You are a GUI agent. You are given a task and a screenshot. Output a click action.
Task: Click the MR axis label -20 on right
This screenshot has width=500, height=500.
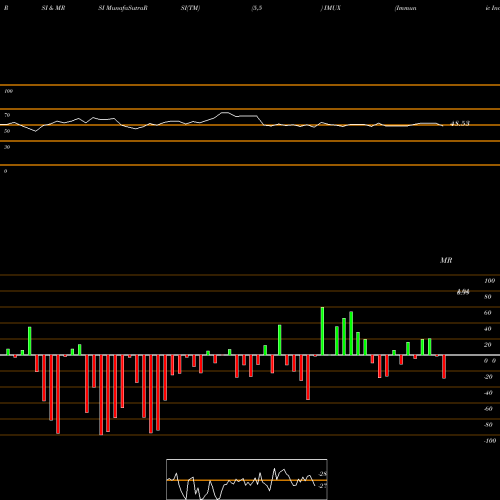pos(488,377)
